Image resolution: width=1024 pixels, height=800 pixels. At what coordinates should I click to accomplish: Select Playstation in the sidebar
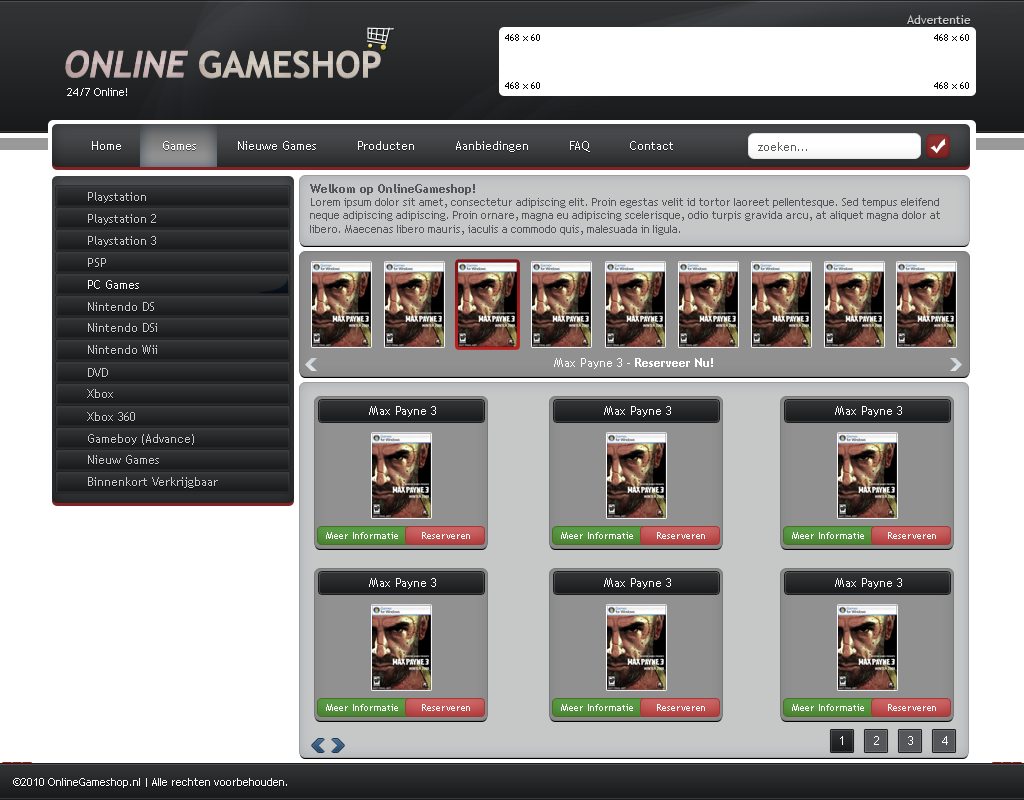click(173, 197)
